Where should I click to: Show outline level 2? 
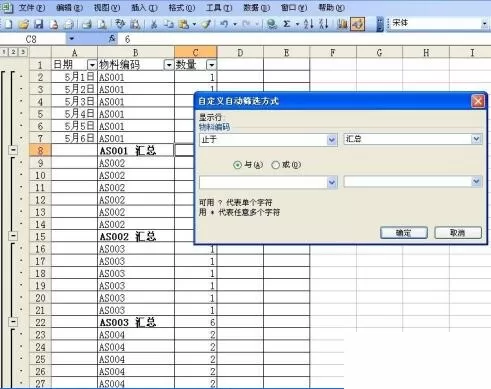click(x=13, y=52)
